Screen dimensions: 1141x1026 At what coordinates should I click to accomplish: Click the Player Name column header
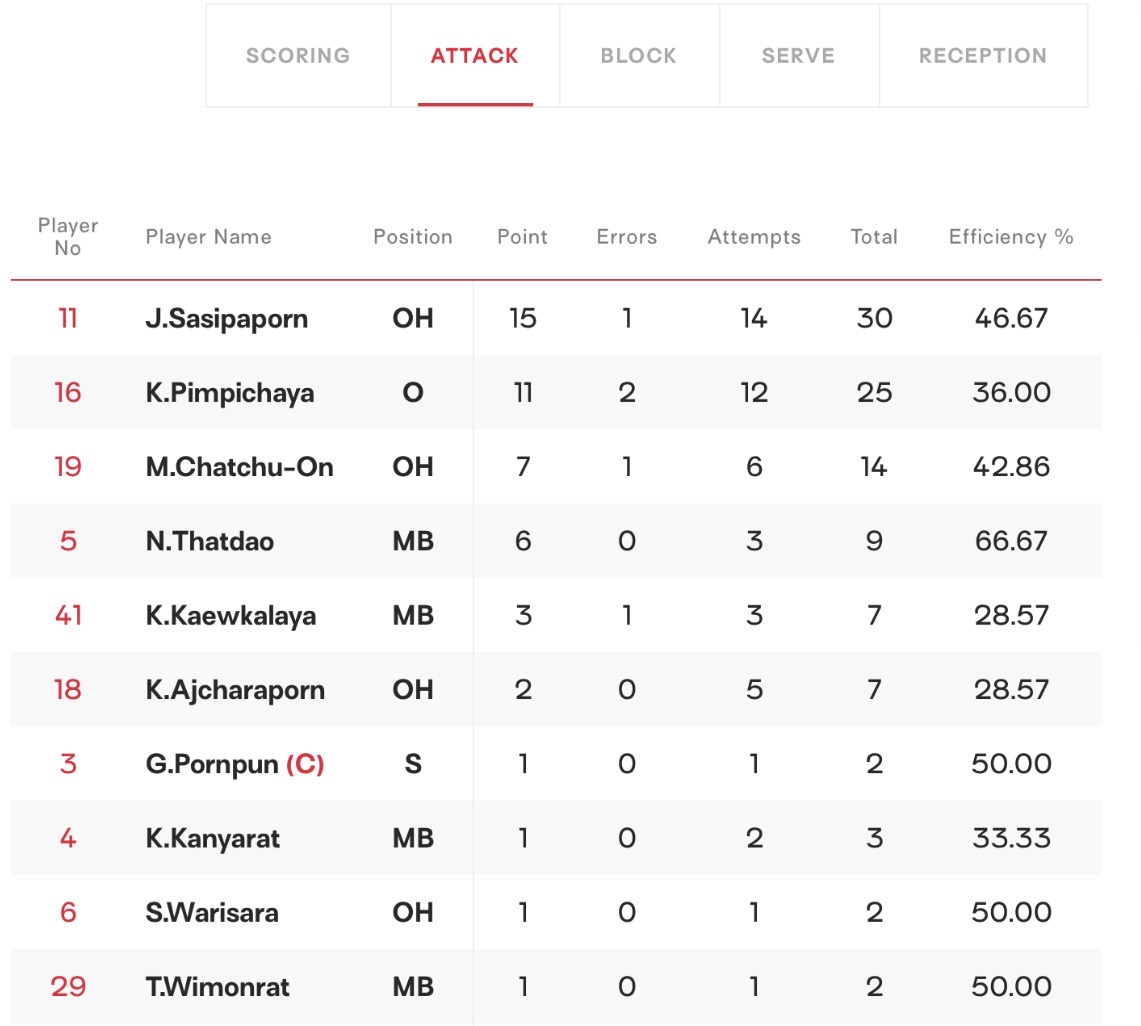(208, 236)
